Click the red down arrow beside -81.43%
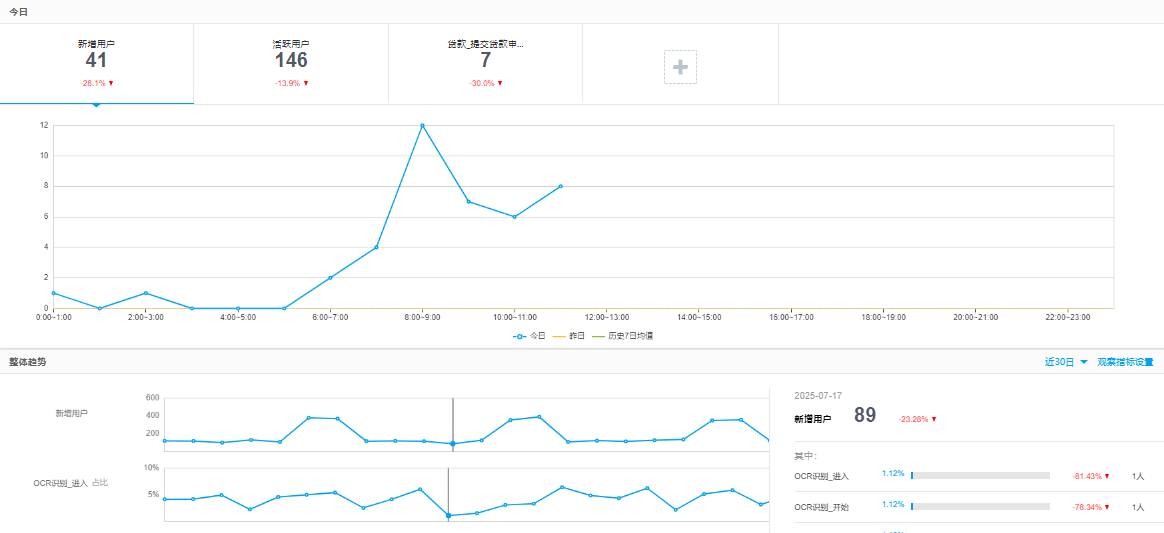This screenshot has width=1164, height=533. tap(1108, 477)
